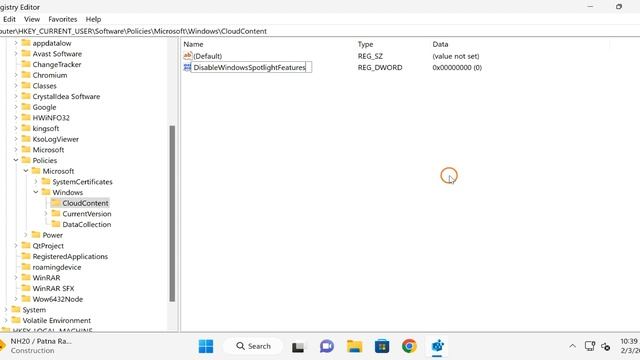The height and width of the screenshot is (360, 640).
Task: Select the WinRAR SFX folder icon
Action: coord(26,288)
